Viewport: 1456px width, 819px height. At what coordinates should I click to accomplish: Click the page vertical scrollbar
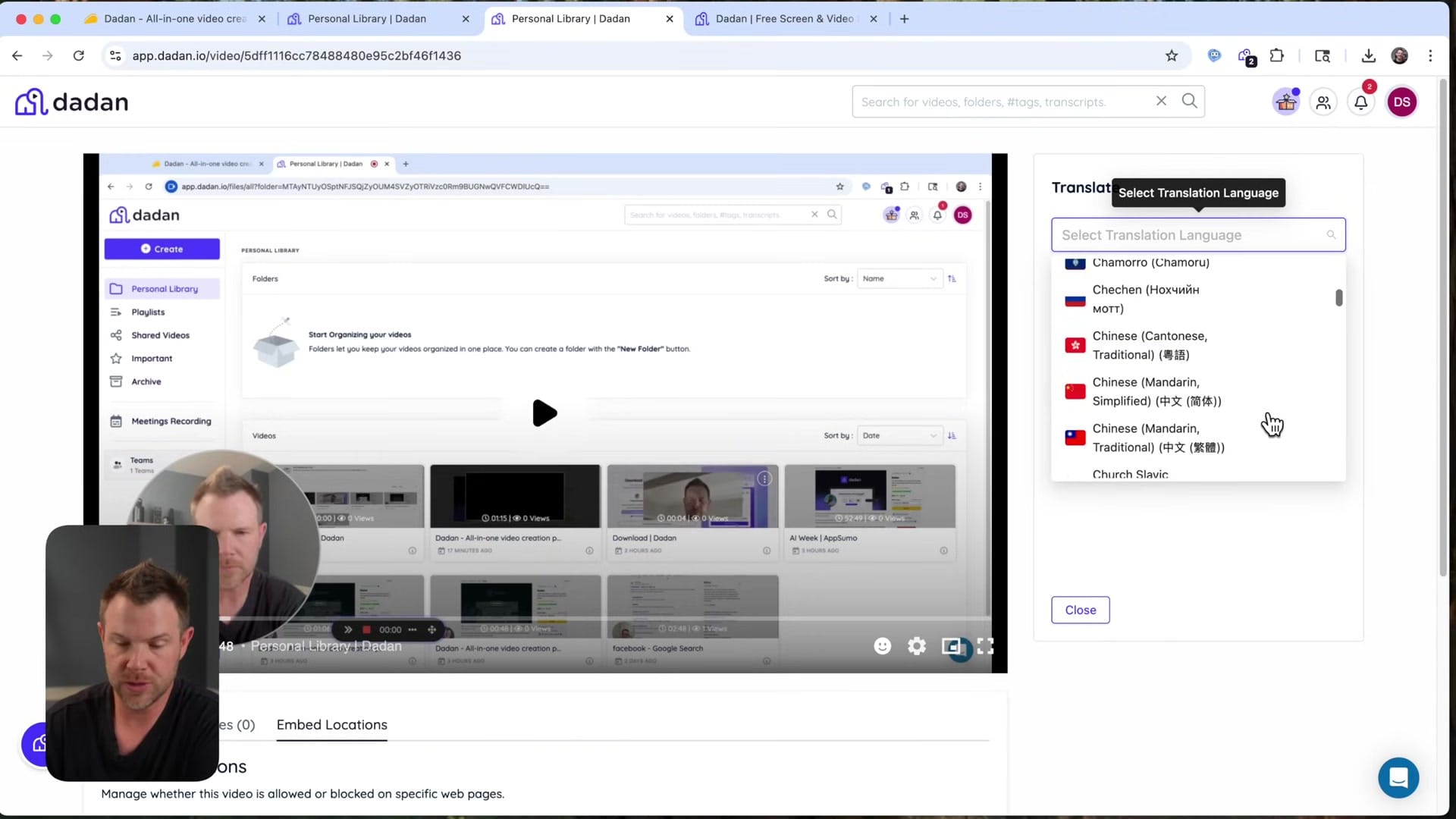click(x=1443, y=326)
